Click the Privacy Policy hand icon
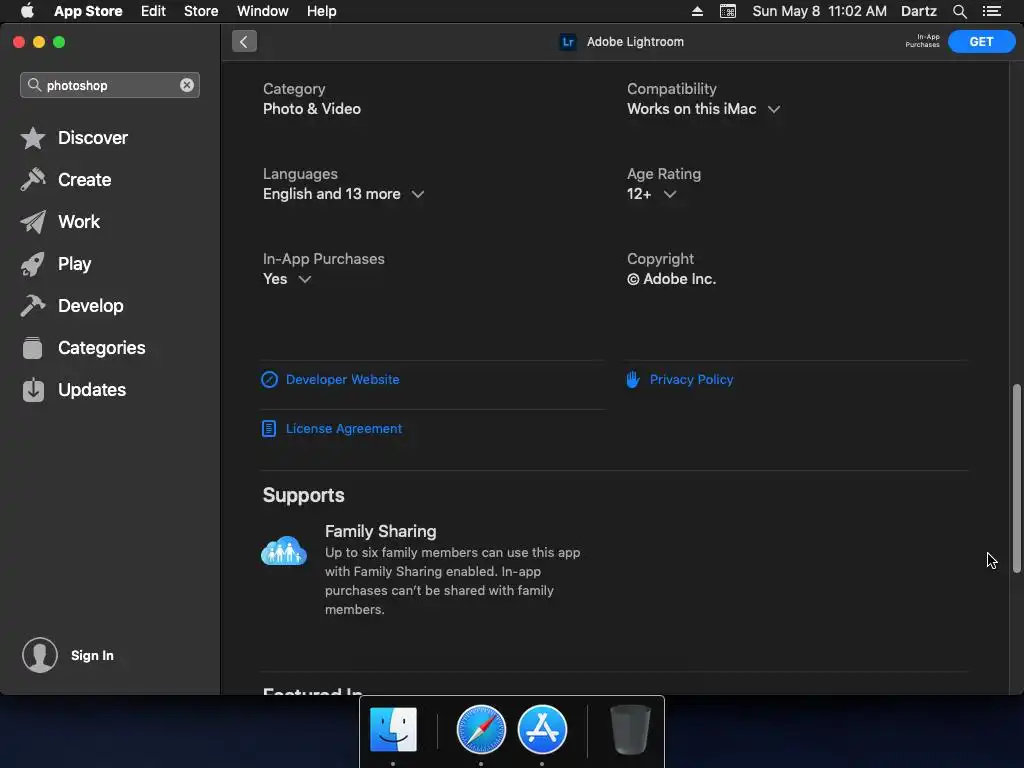 [633, 379]
